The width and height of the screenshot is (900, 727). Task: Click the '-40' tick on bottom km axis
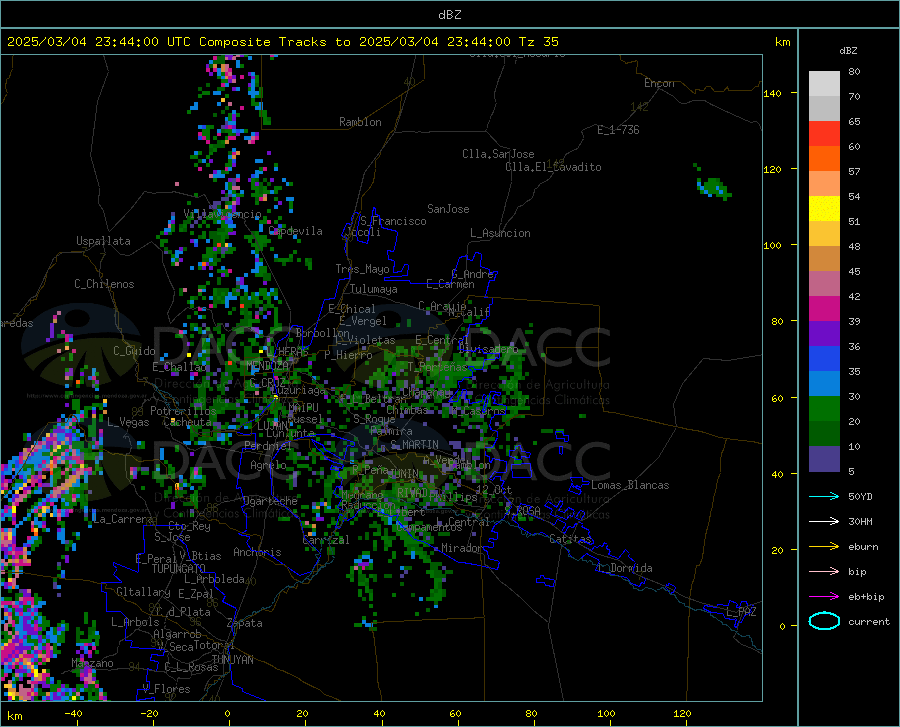click(73, 713)
